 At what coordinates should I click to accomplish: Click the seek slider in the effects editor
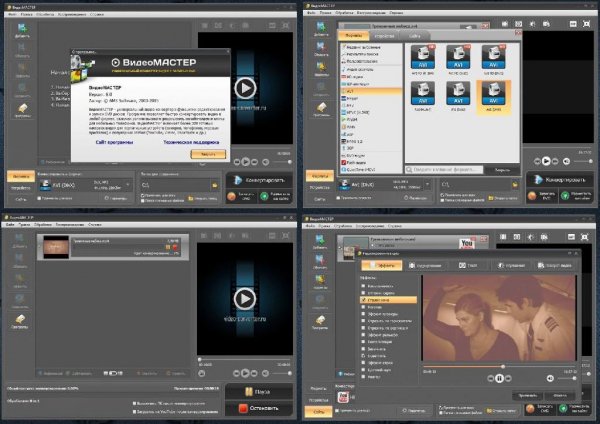click(499, 366)
